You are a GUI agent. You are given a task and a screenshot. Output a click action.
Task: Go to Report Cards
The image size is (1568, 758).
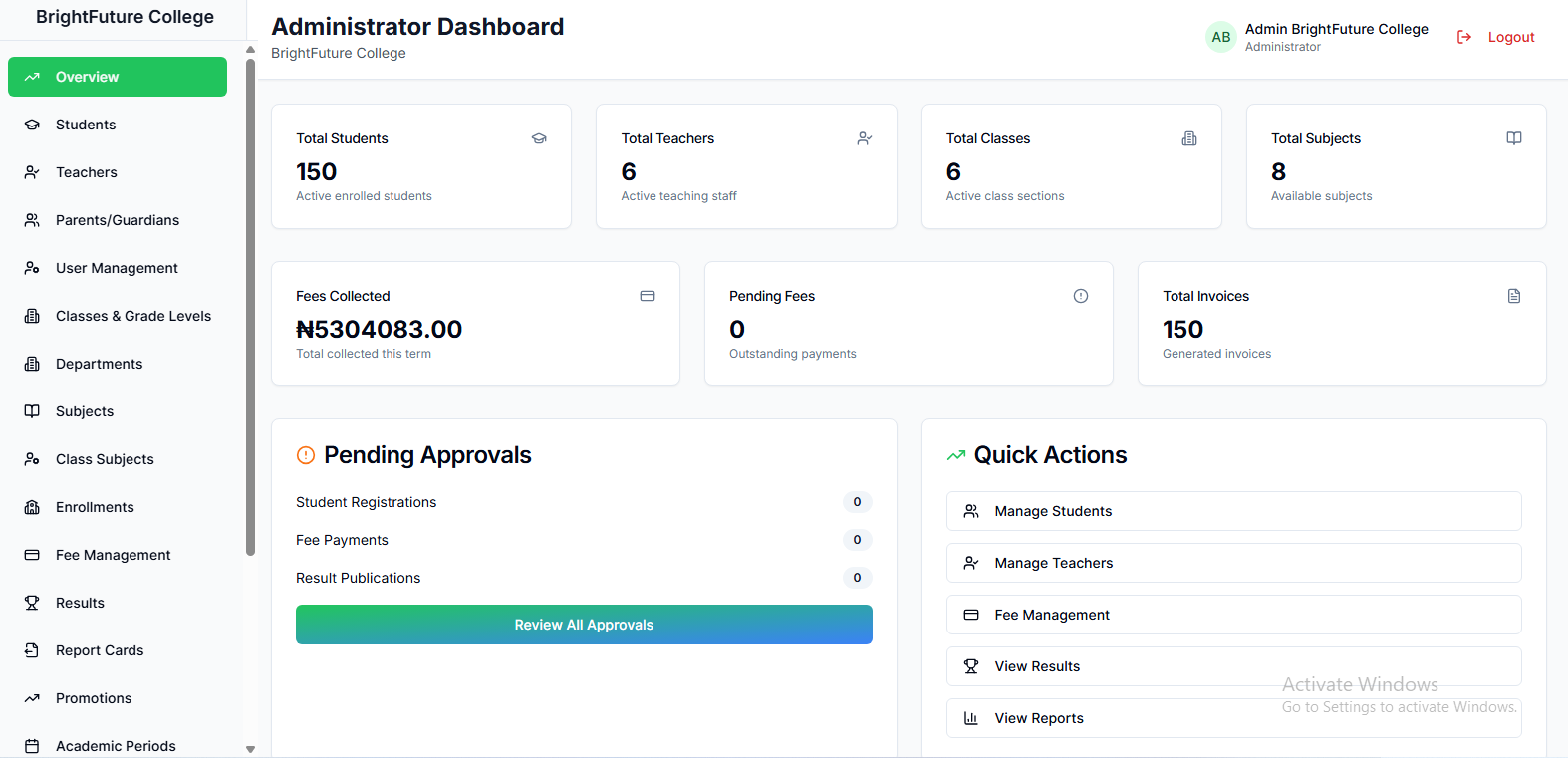pos(118,650)
